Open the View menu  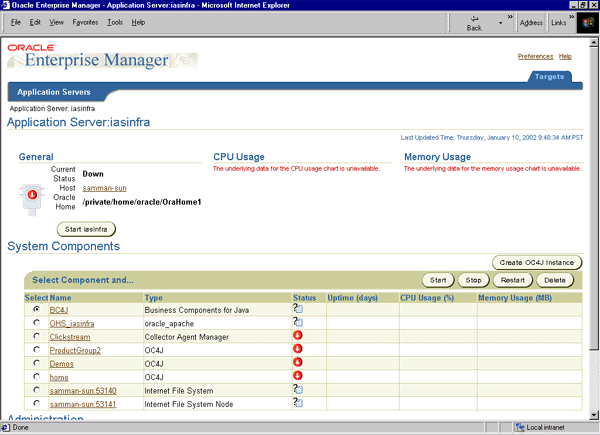[x=56, y=23]
